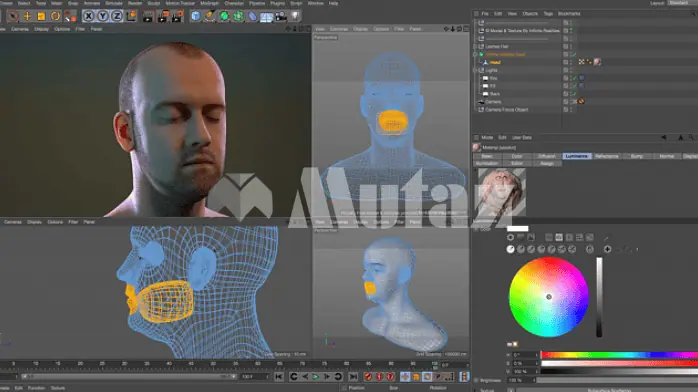This screenshot has height=392, width=698.
Task: Toggle visibility dots of Lights group
Action: tap(571, 70)
